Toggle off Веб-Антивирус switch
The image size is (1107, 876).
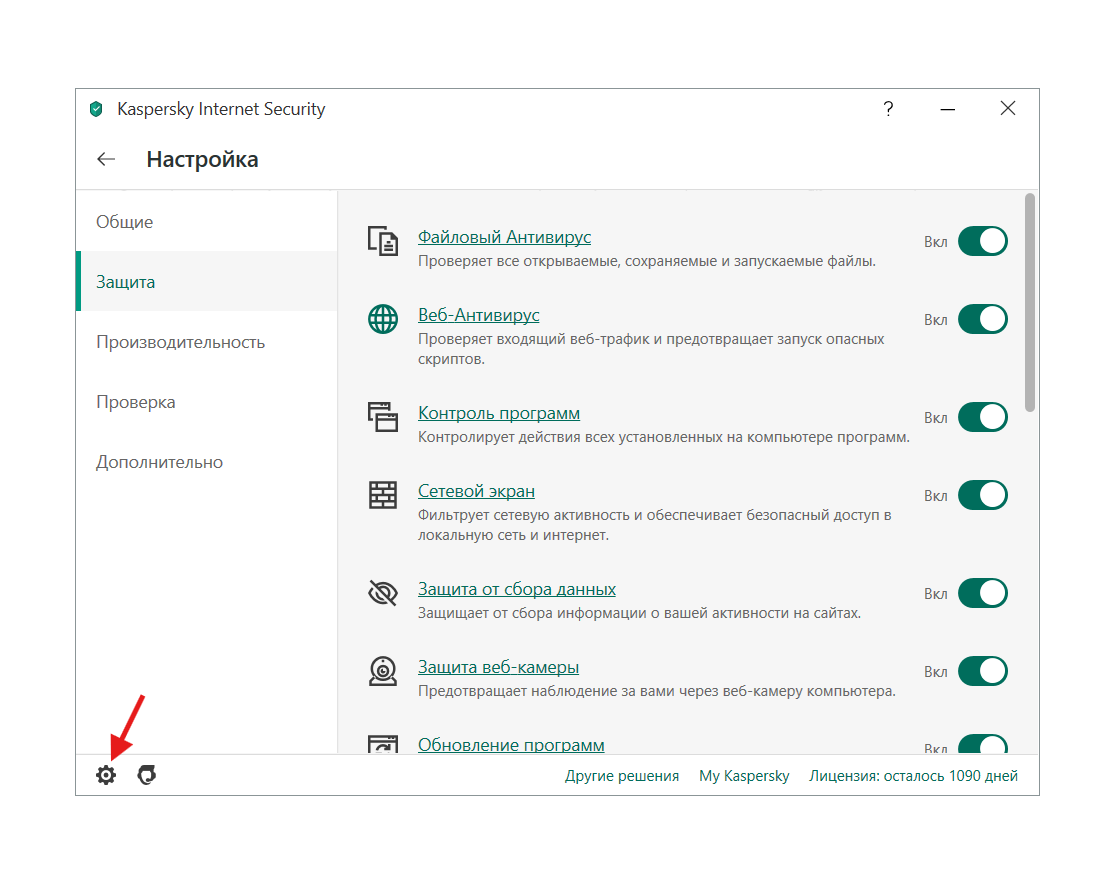(x=983, y=319)
